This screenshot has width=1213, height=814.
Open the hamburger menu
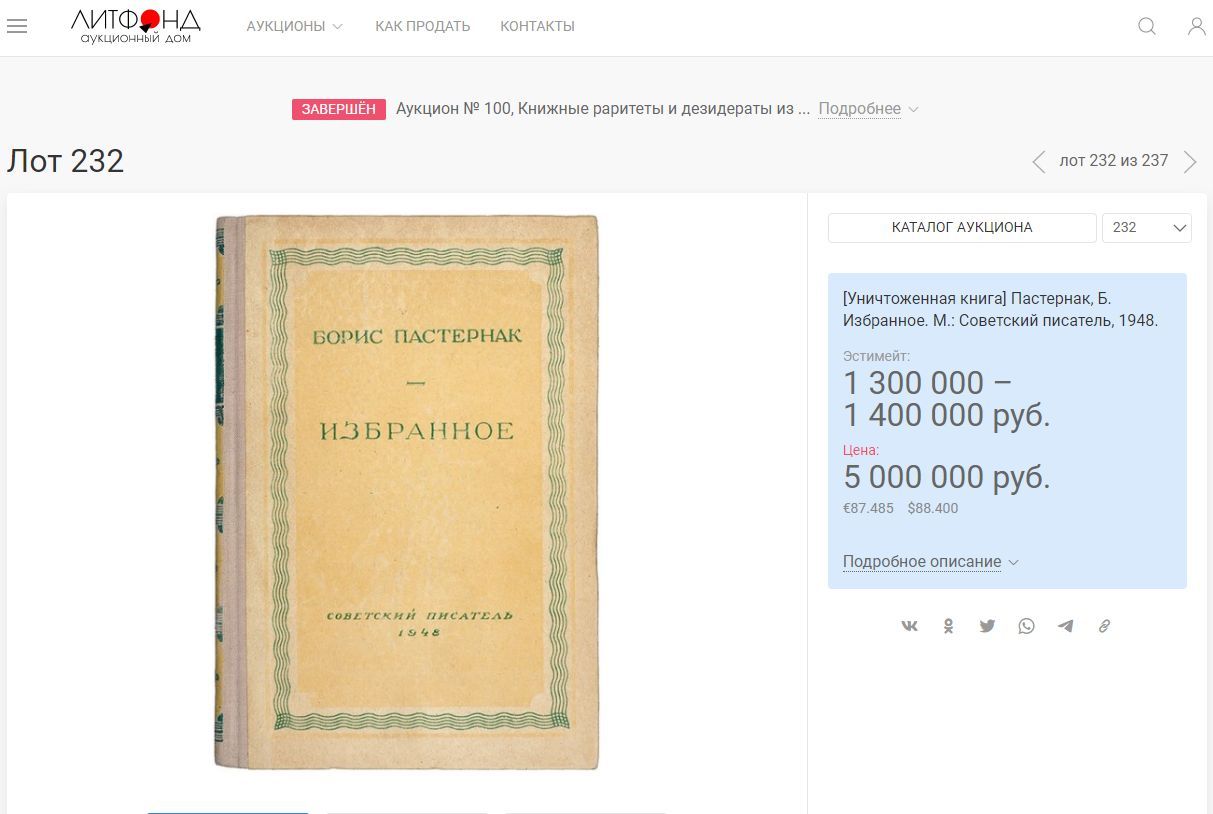(x=17, y=27)
